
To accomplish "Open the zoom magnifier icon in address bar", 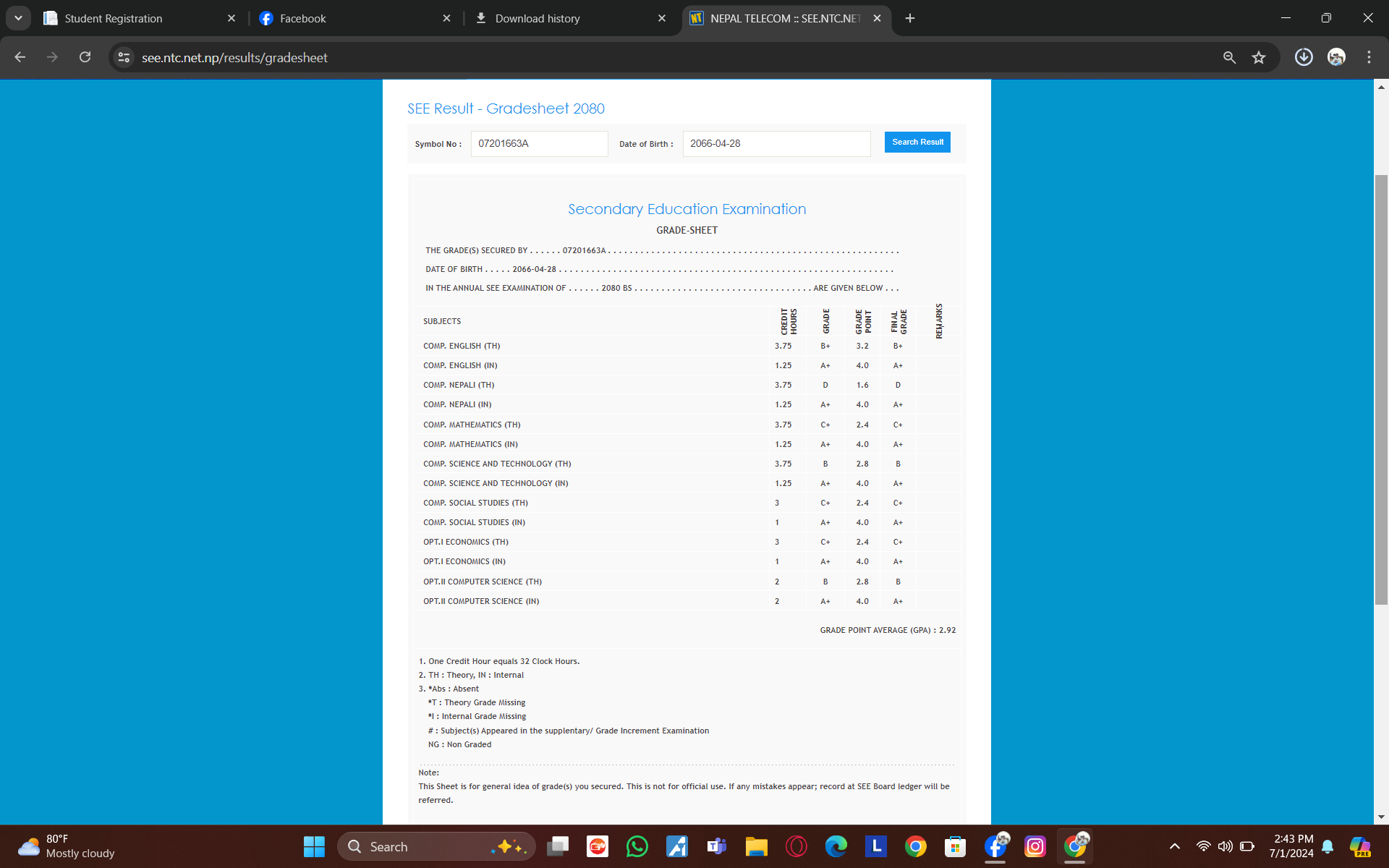I will tap(1229, 57).
